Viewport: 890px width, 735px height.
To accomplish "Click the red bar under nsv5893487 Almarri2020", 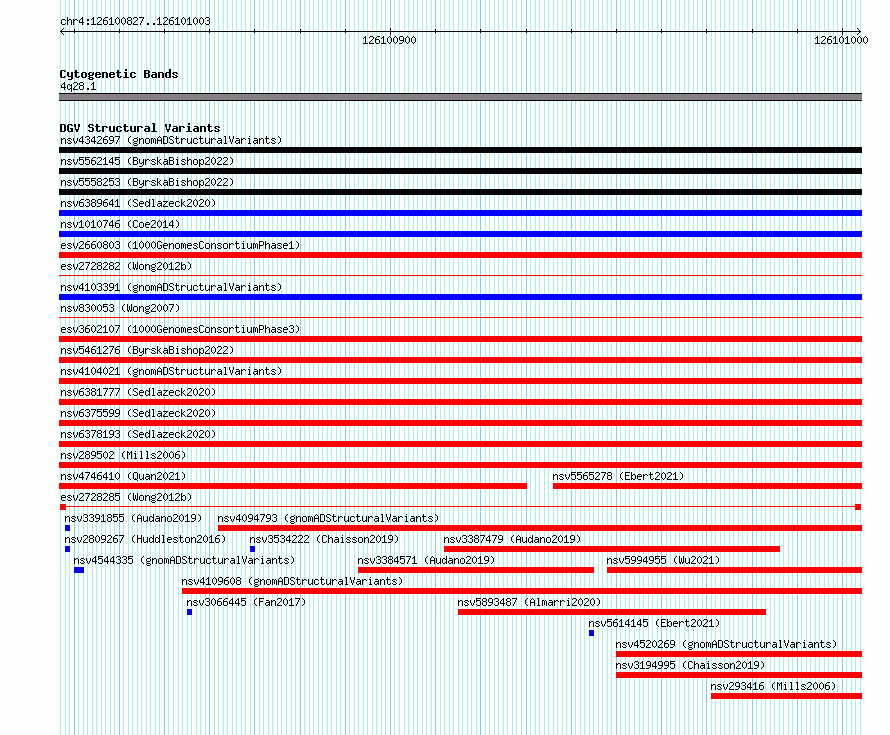I will (x=612, y=612).
